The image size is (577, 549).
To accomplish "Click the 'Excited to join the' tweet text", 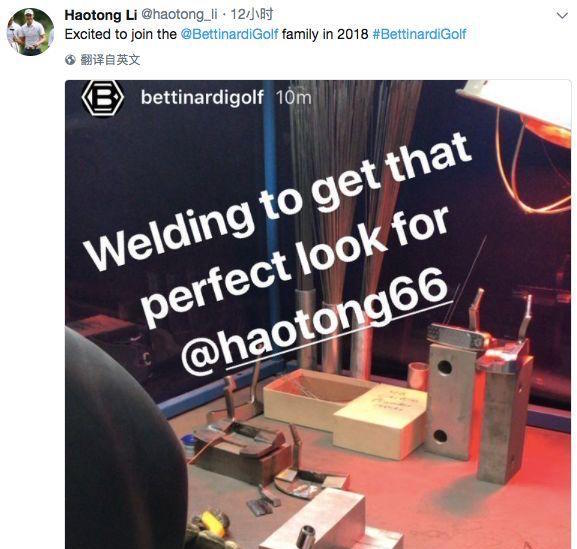I will tap(121, 34).
